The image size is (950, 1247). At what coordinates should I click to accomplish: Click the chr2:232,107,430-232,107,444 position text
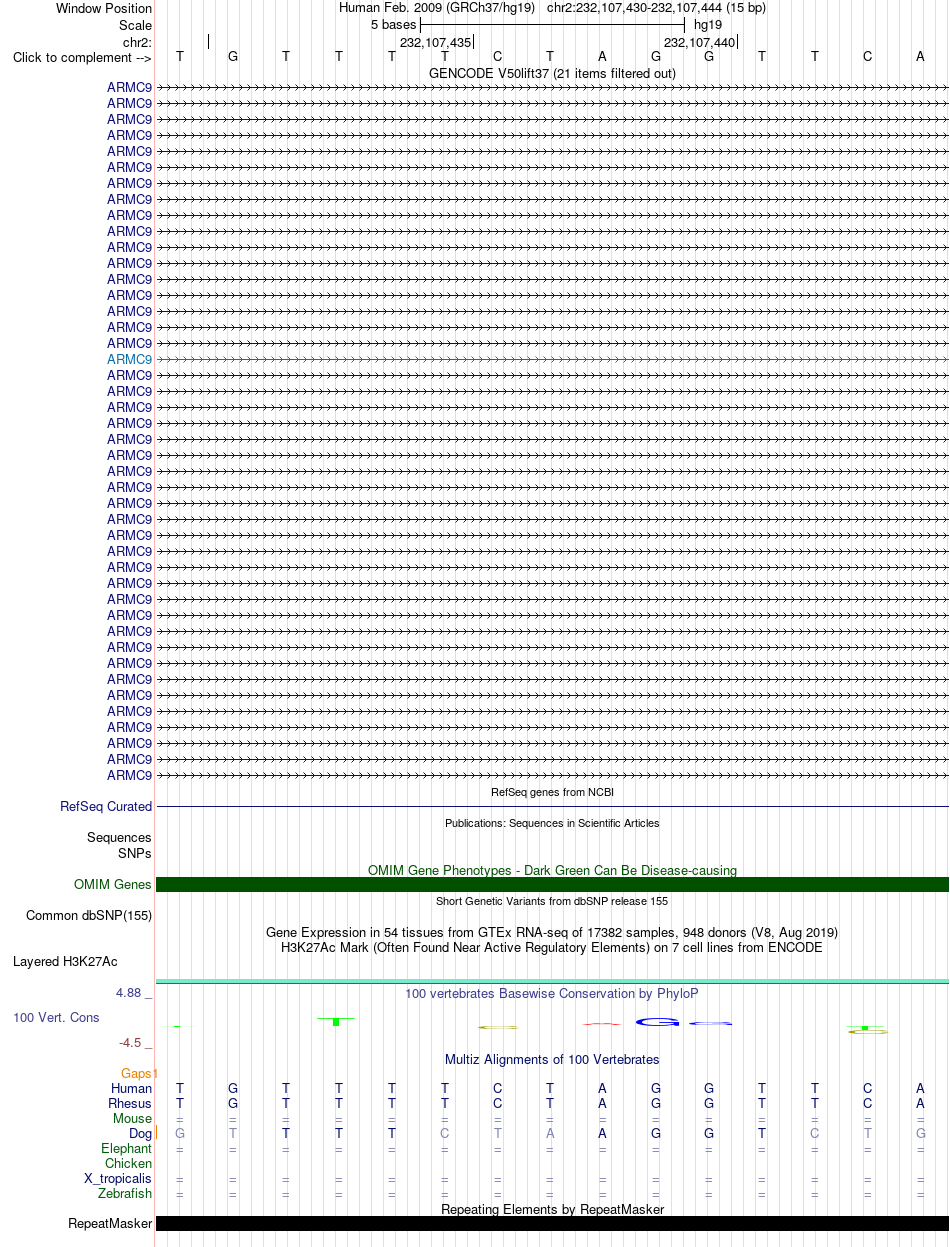656,8
